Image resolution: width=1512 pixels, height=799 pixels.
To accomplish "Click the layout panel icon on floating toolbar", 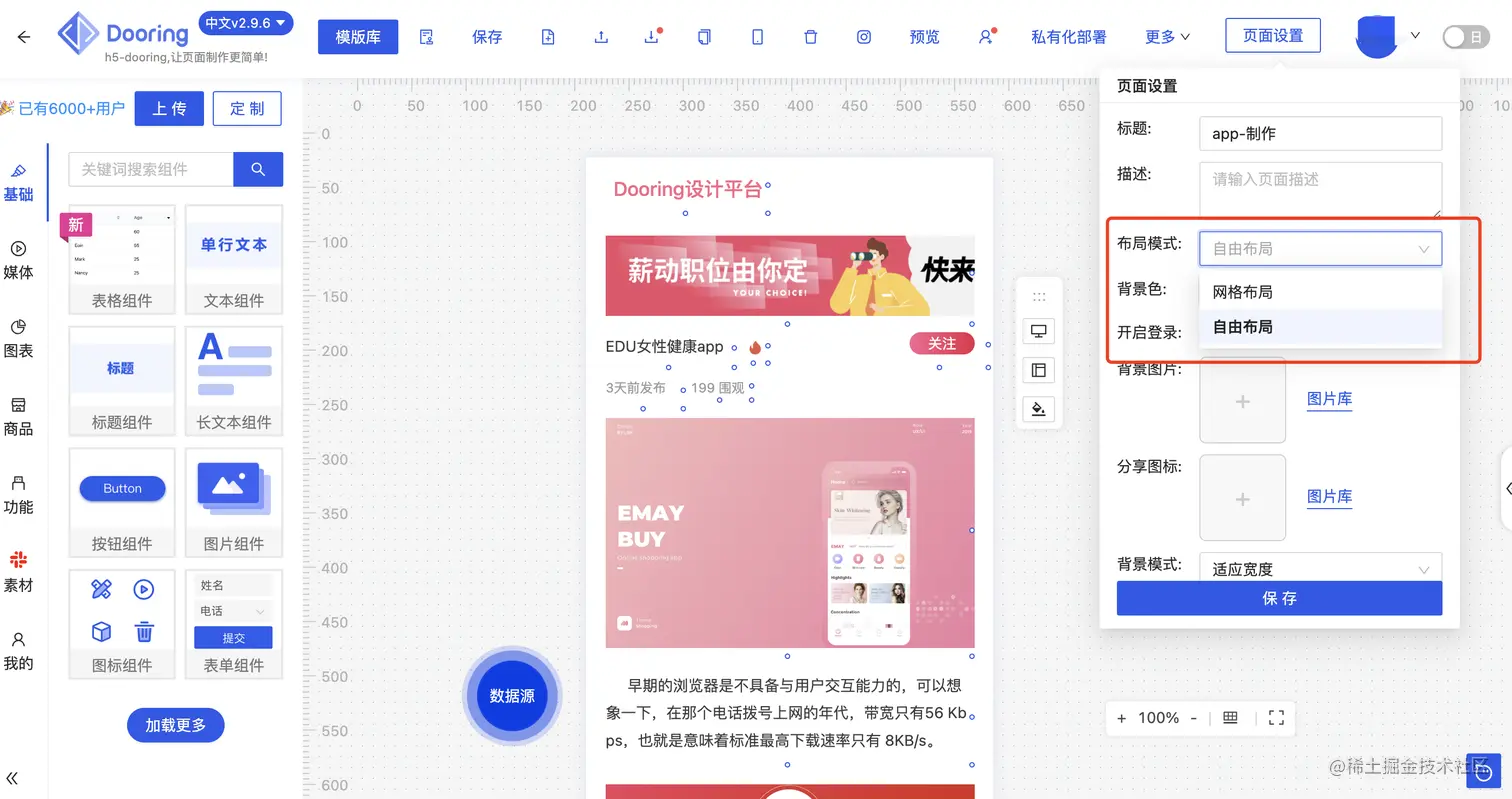I will pos(1038,371).
